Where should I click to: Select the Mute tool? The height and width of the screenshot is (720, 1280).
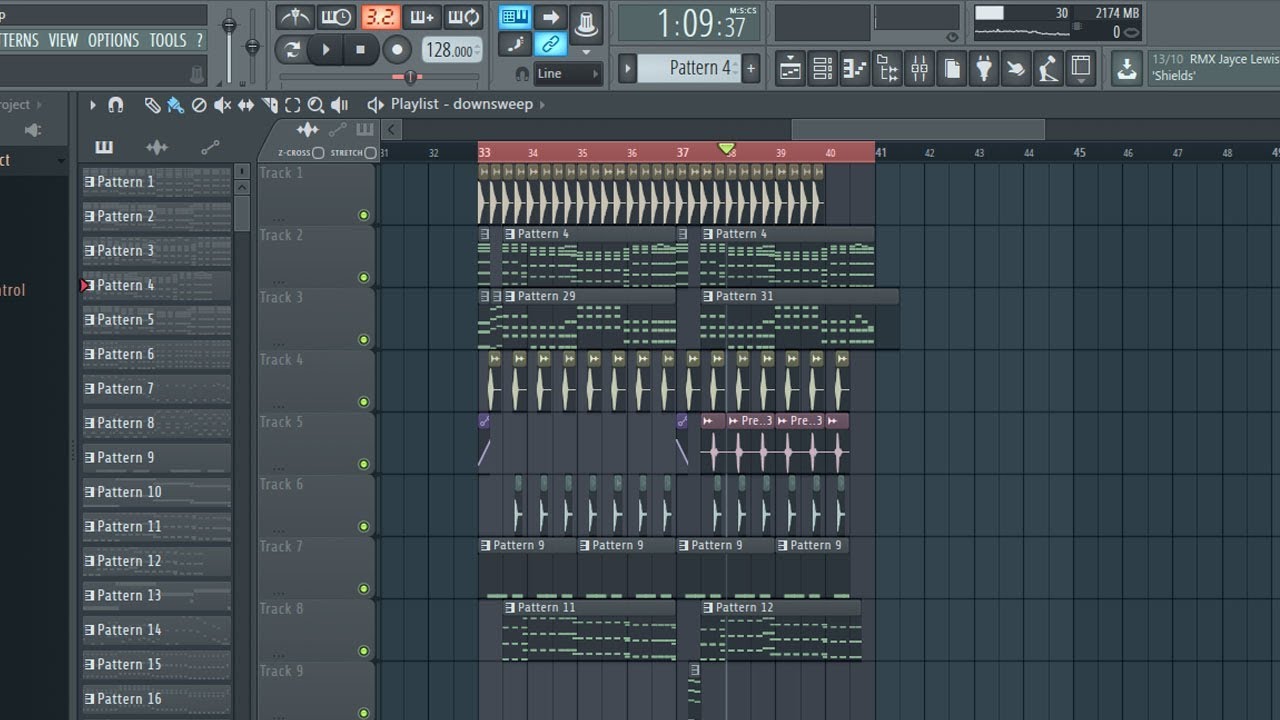click(222, 105)
